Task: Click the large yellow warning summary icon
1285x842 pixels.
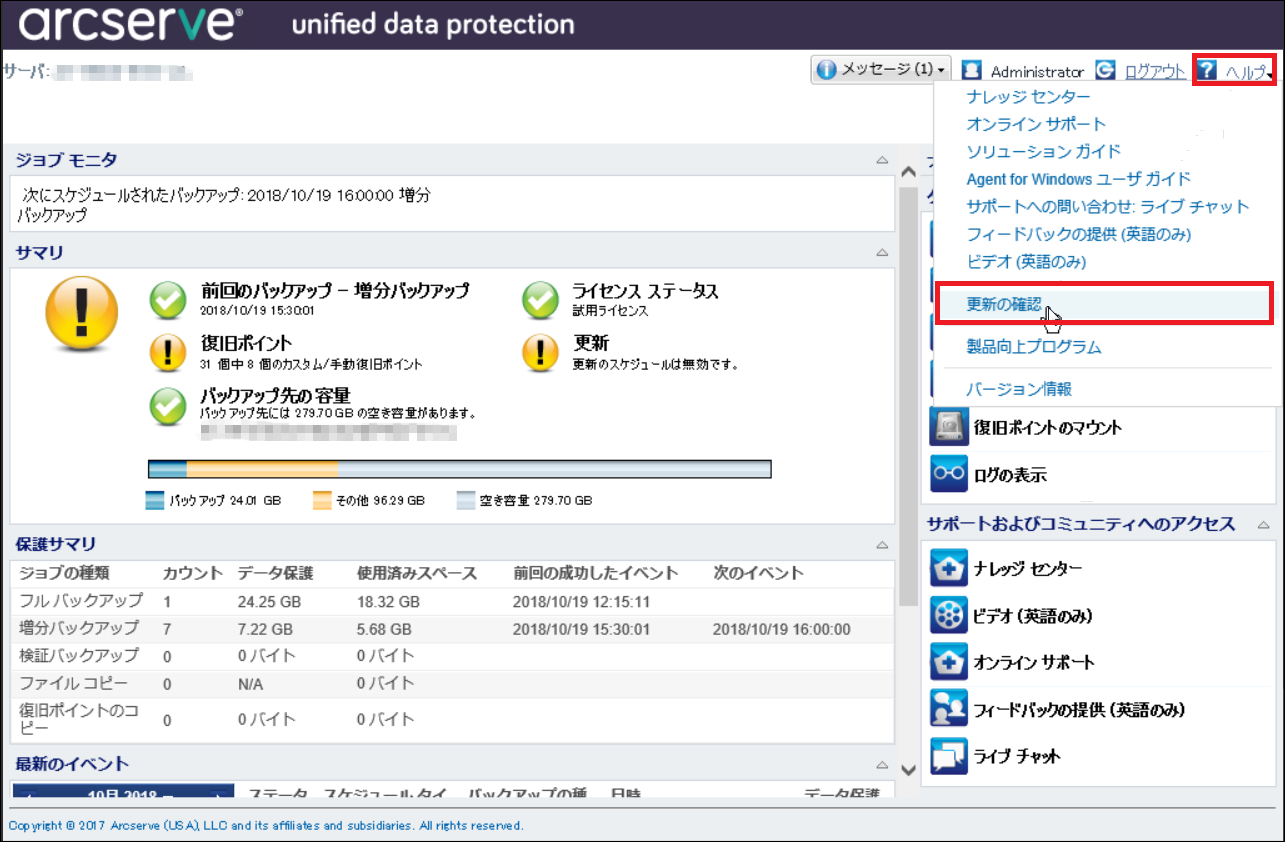Action: [82, 313]
